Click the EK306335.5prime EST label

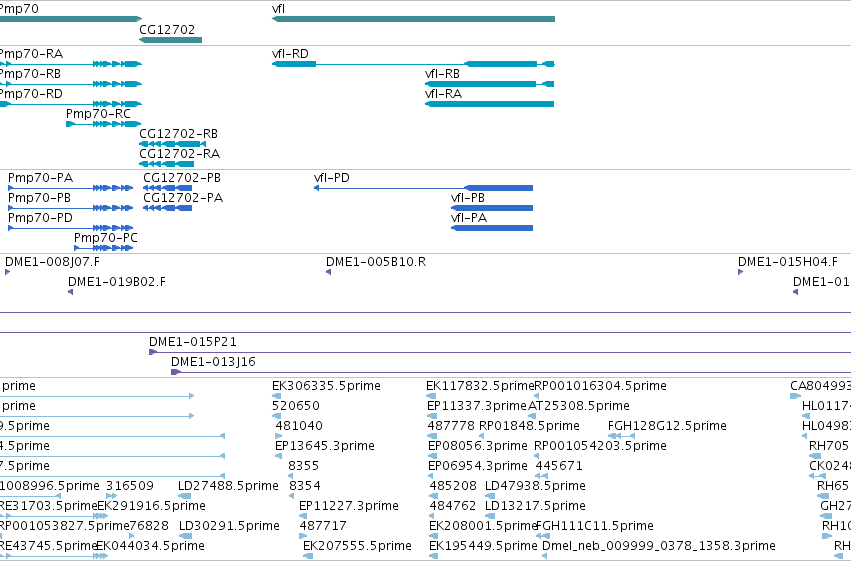point(326,386)
